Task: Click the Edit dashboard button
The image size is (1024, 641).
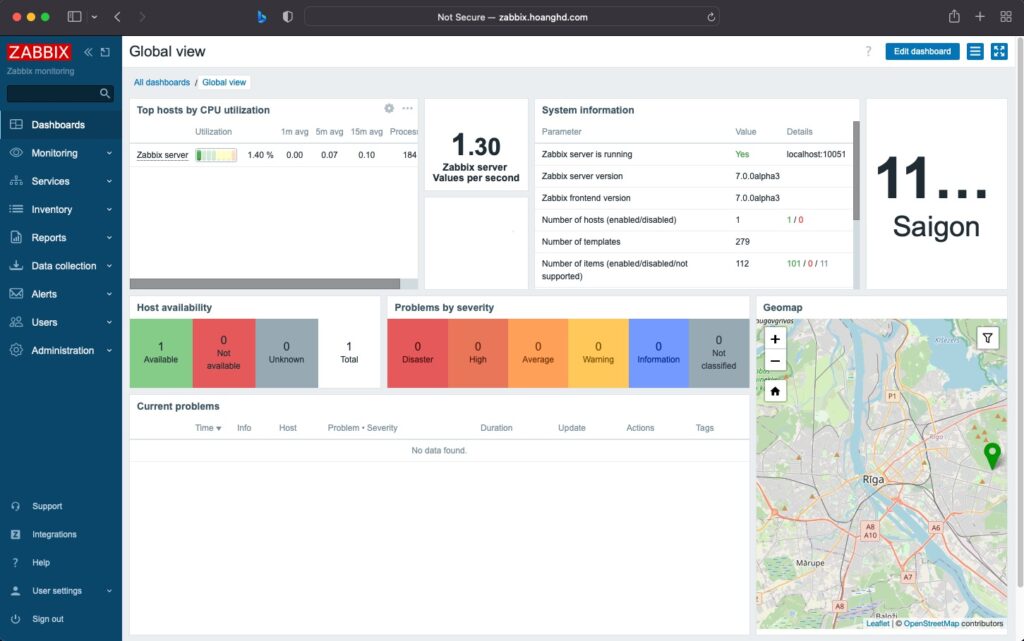Action: point(922,52)
